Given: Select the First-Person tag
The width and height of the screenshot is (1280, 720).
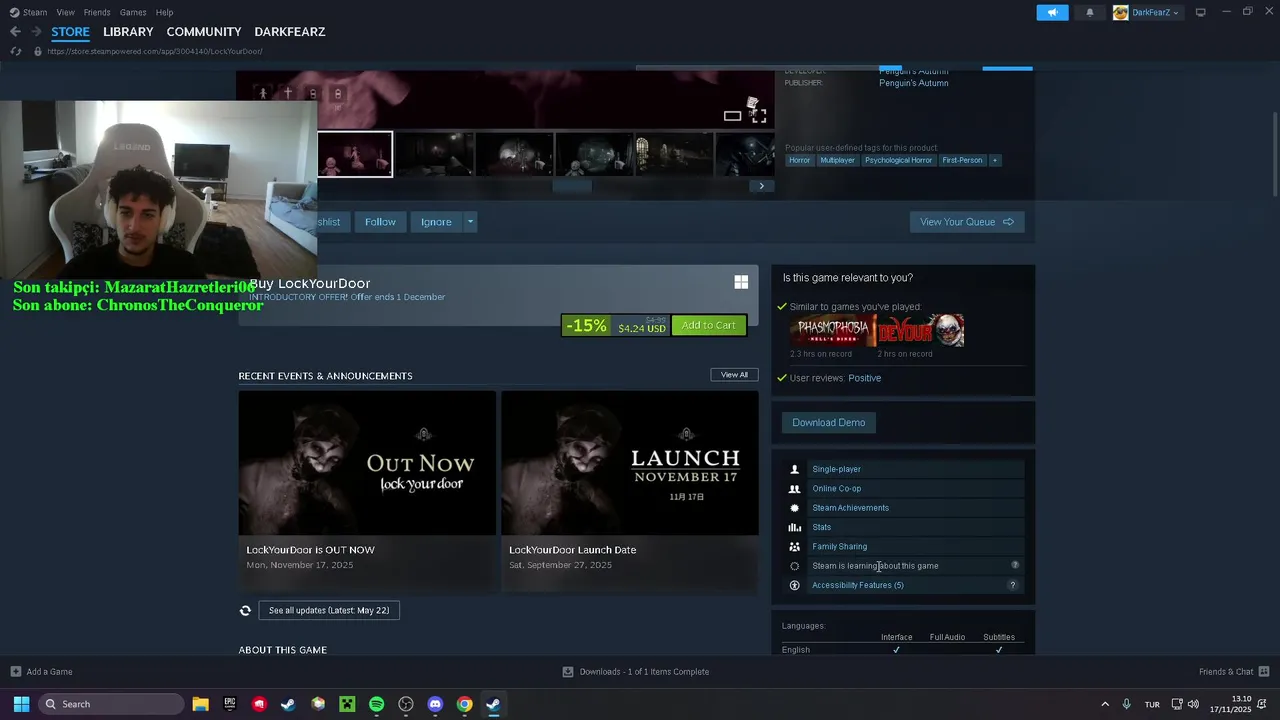Looking at the screenshot, I should [962, 160].
